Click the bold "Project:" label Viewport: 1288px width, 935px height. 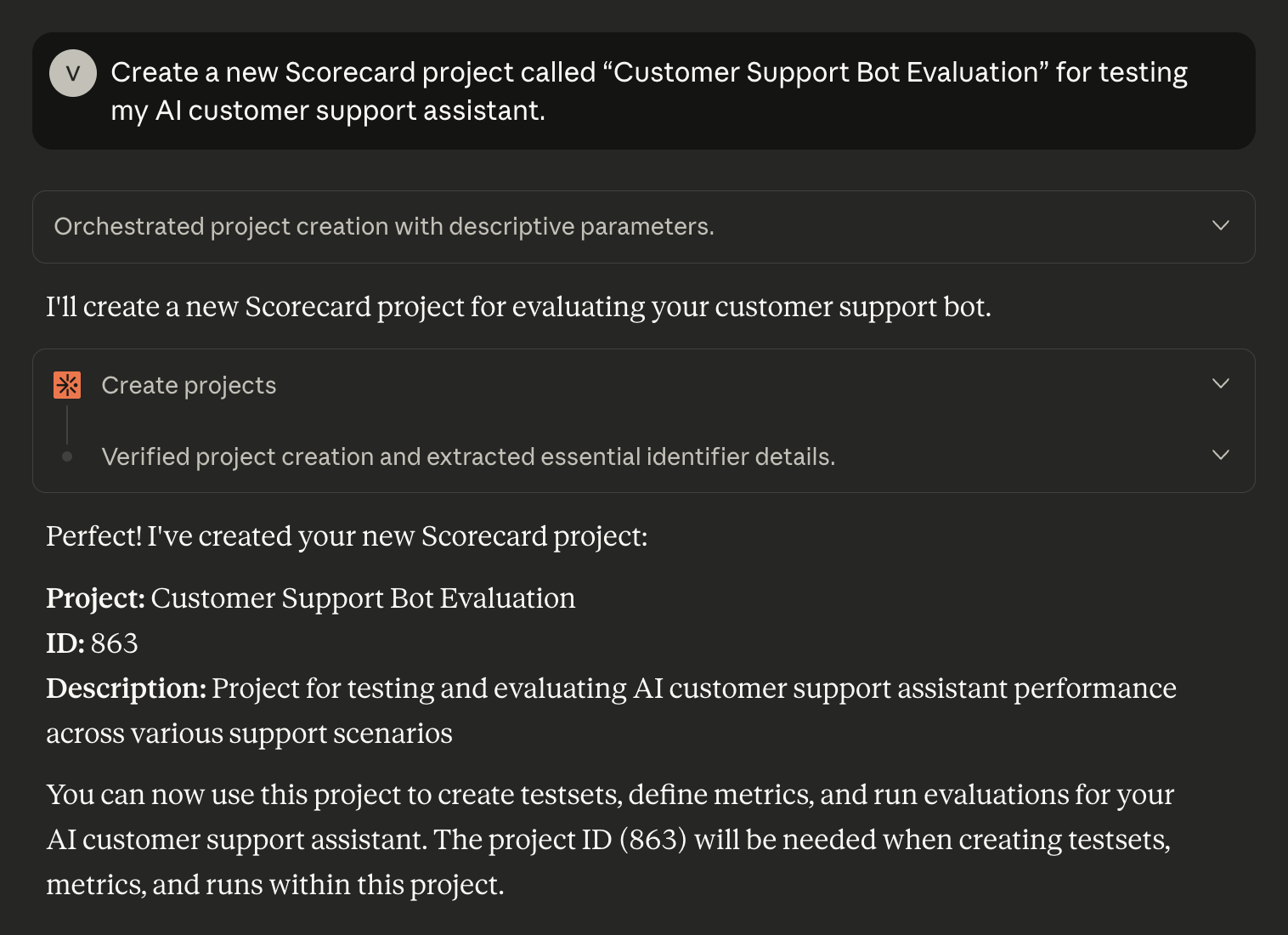pyautogui.click(x=95, y=598)
